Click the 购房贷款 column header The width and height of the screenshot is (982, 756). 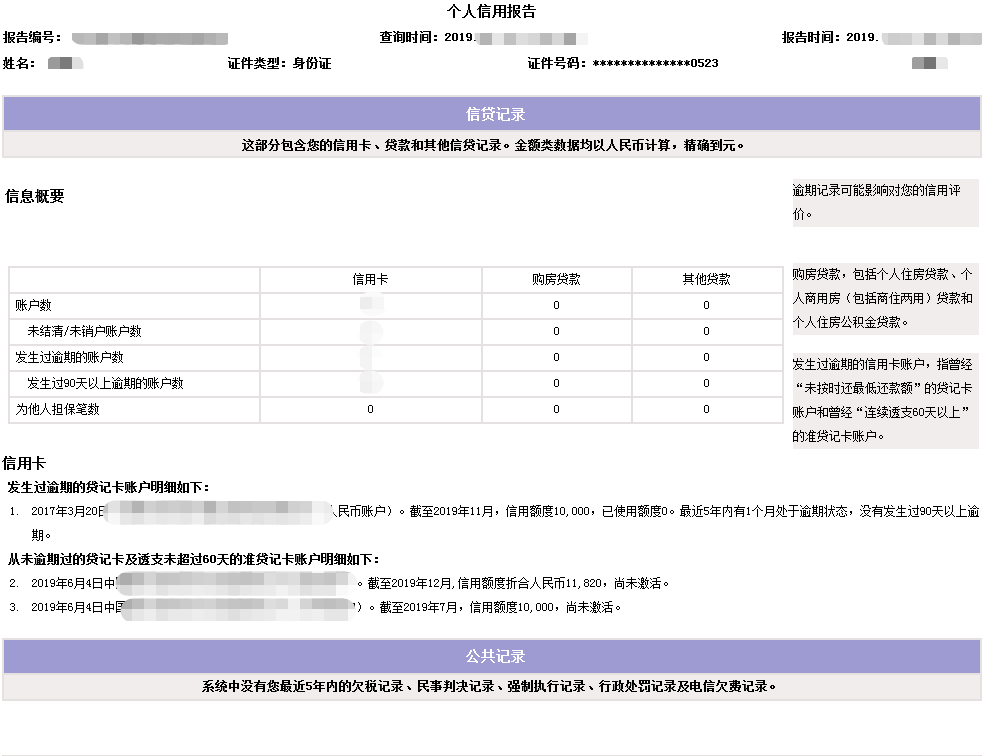[x=556, y=279]
